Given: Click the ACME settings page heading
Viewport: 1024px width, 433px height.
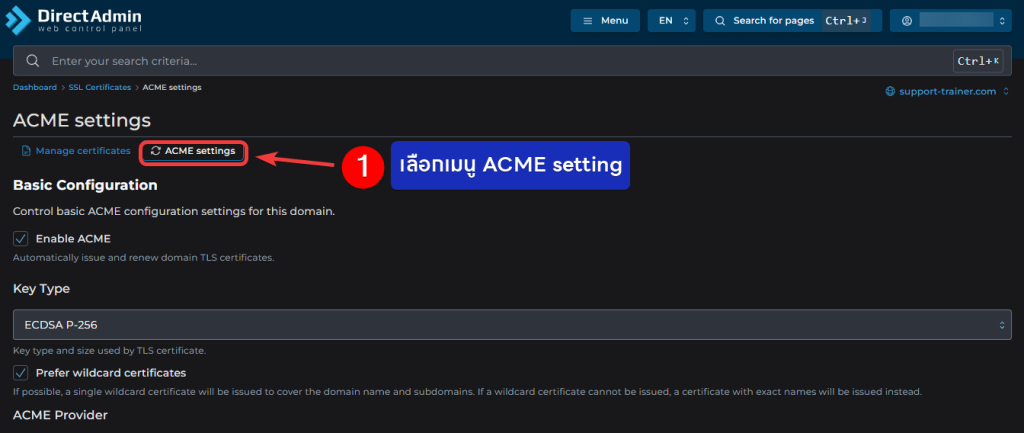Looking at the screenshot, I should coord(82,120).
